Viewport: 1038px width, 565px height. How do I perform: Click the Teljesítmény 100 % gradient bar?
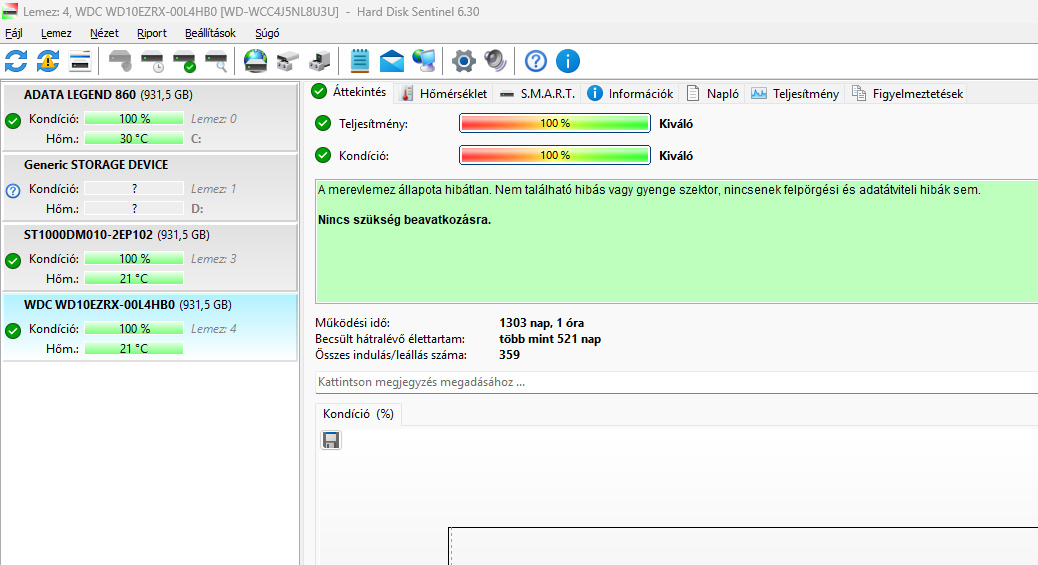[555, 123]
